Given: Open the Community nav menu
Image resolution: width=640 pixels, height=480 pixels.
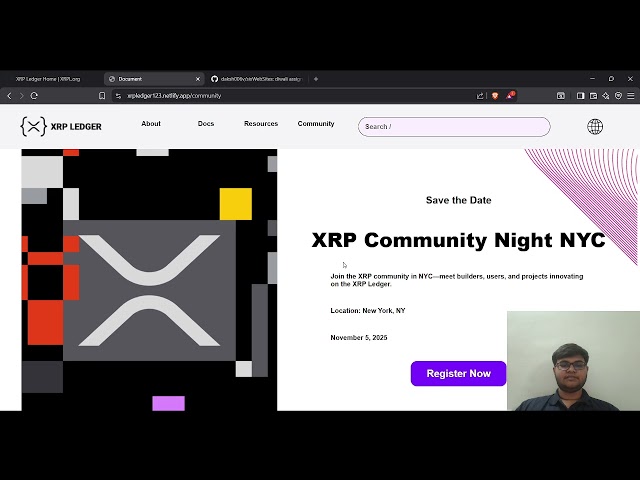Looking at the screenshot, I should click(316, 124).
